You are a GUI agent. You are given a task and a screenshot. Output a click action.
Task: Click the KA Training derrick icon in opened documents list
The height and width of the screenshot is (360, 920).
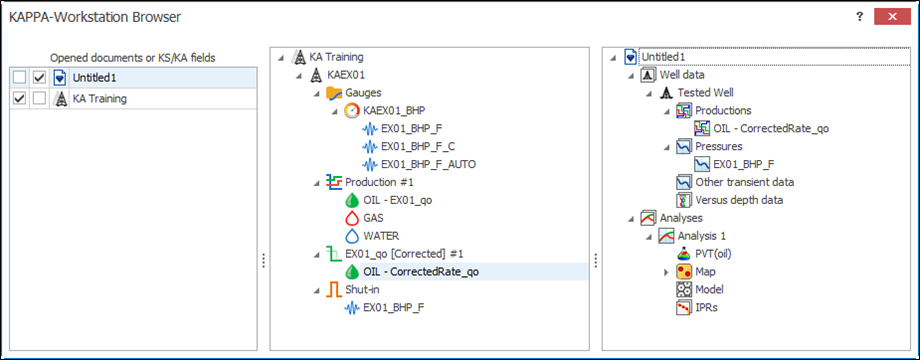[59, 99]
